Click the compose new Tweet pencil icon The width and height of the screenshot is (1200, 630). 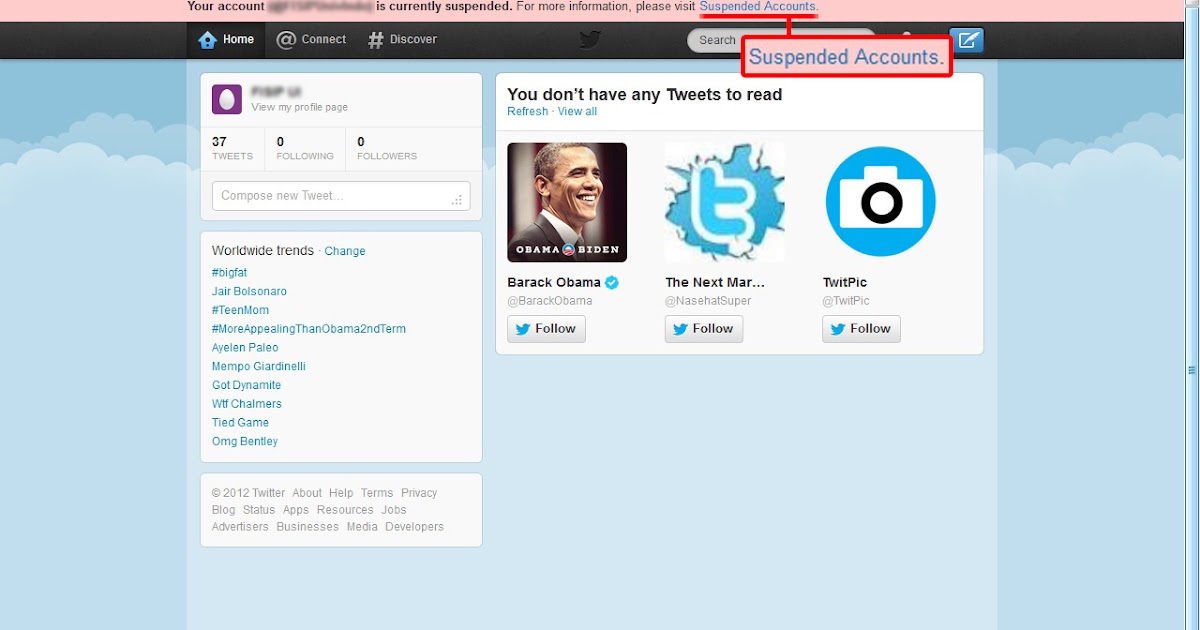tap(966, 40)
